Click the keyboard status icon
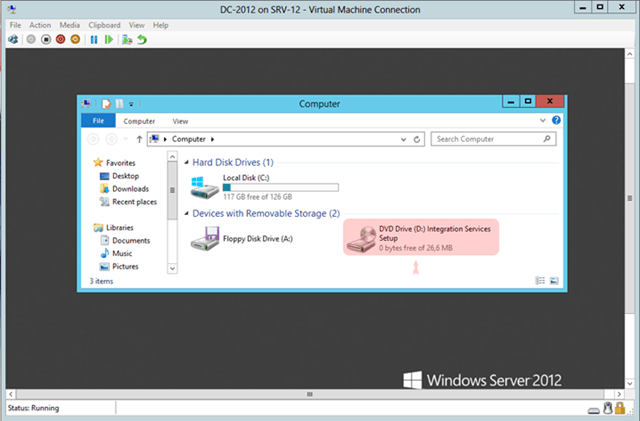Screen dimensions: 640x421 [594, 410]
